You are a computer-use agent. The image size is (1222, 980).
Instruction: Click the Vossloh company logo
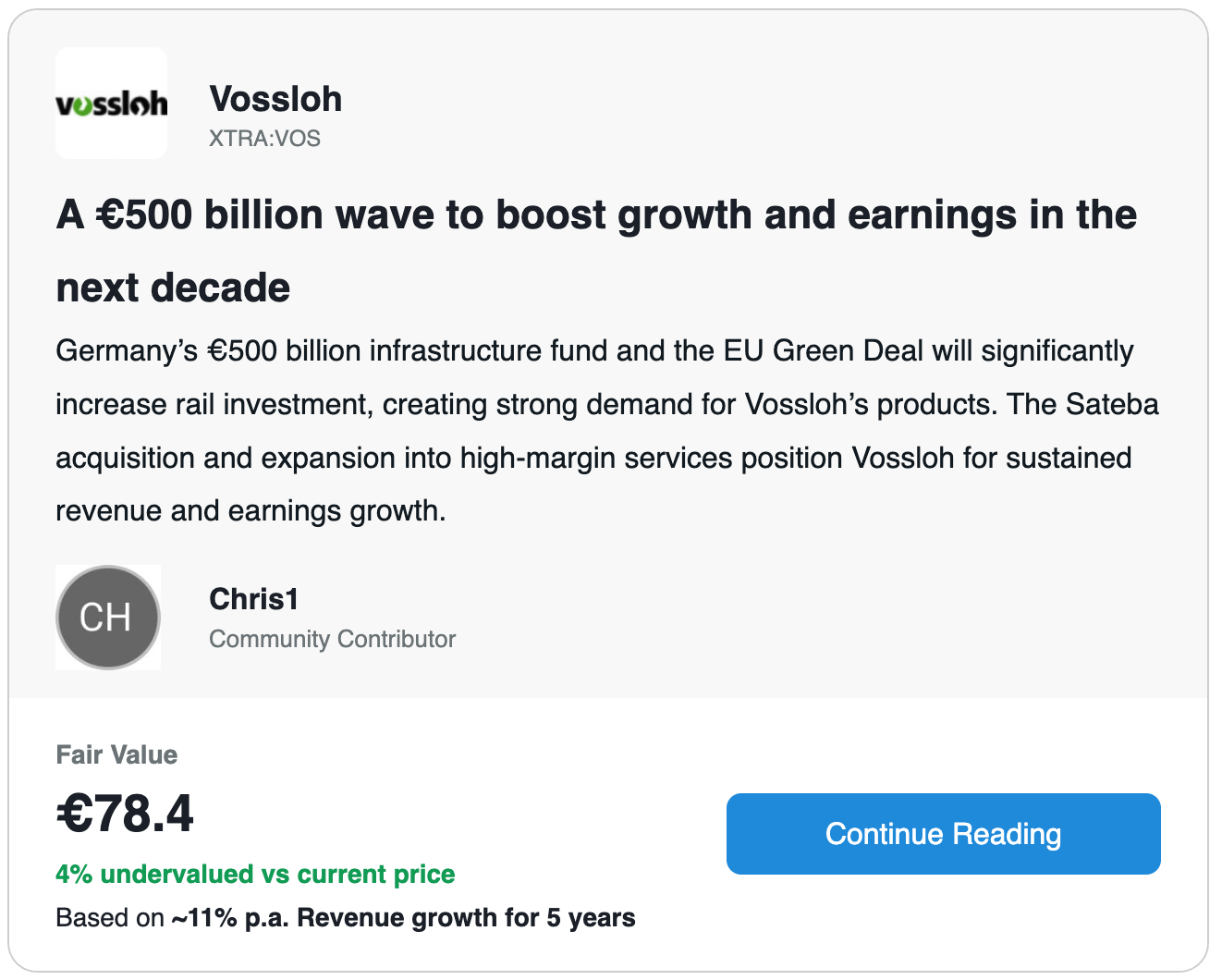(112, 104)
